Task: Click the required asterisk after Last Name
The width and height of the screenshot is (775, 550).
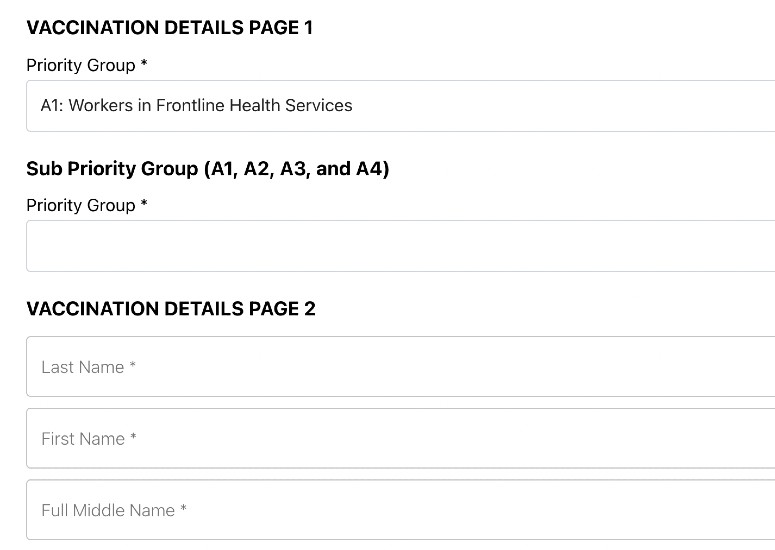Action: click(x=132, y=365)
